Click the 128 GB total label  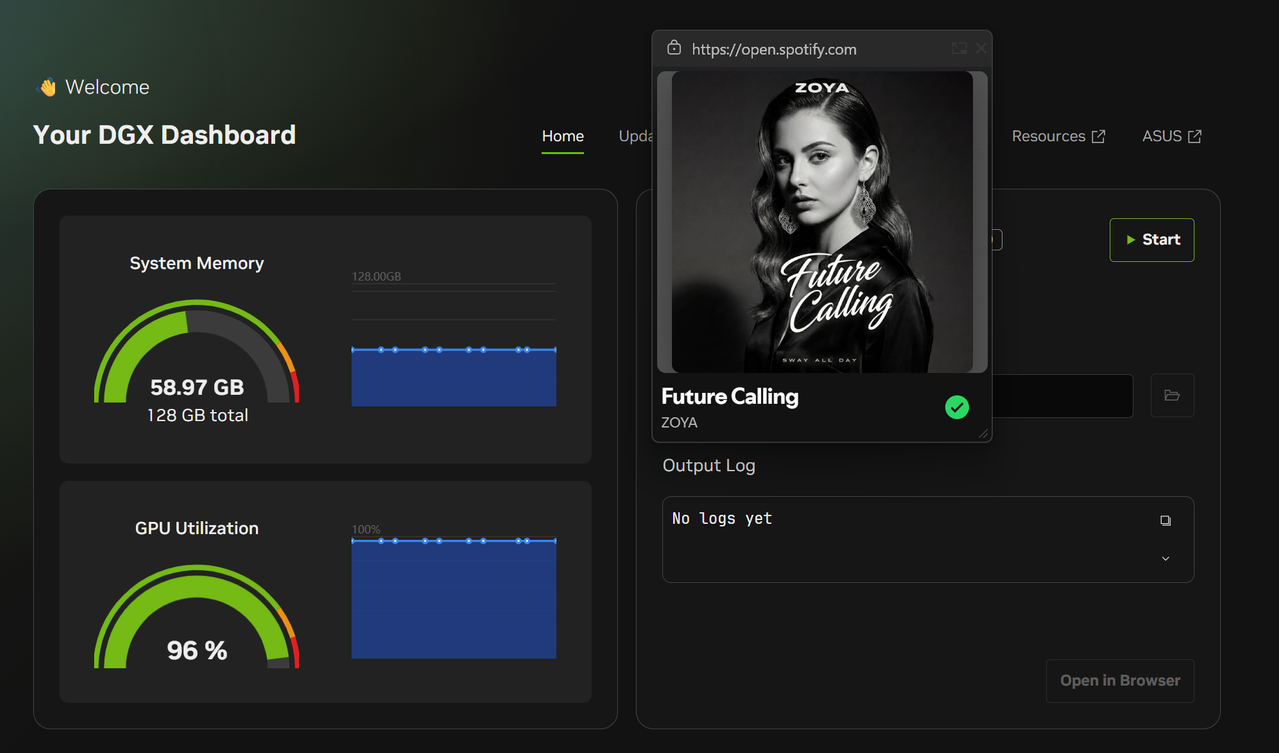197,415
